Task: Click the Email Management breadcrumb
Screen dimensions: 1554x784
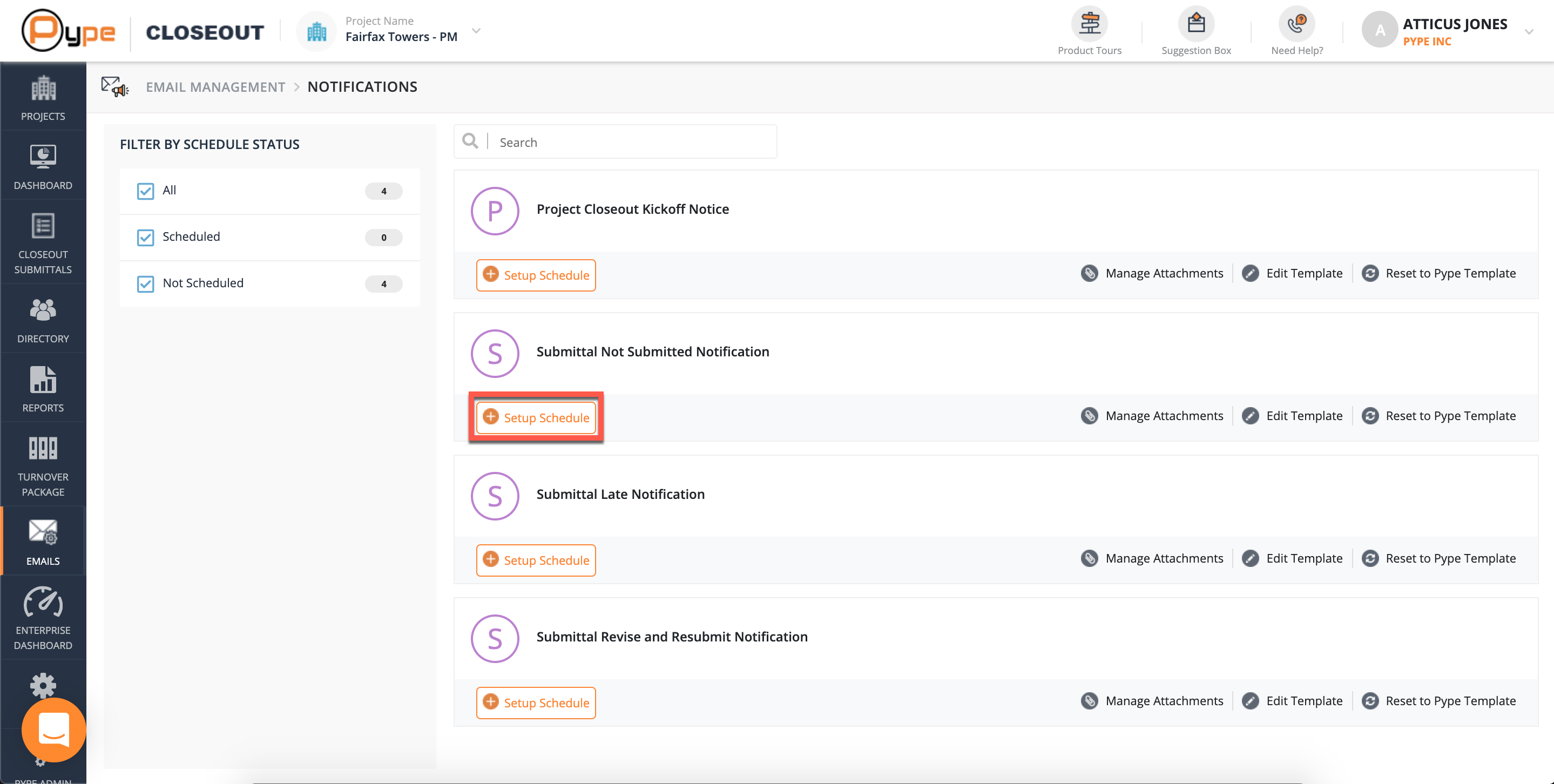Action: tap(215, 87)
